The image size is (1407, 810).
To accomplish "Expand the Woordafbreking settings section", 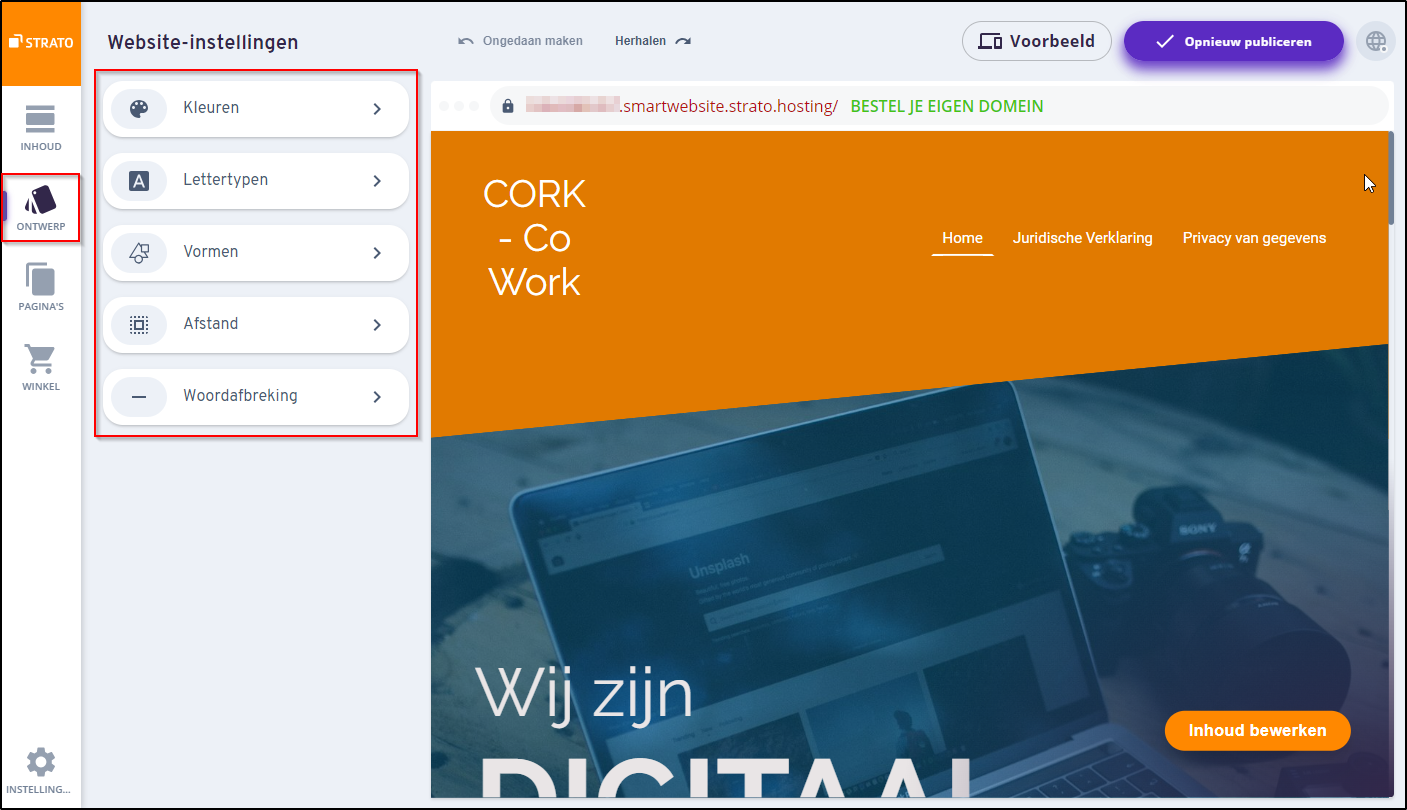I will tap(256, 396).
